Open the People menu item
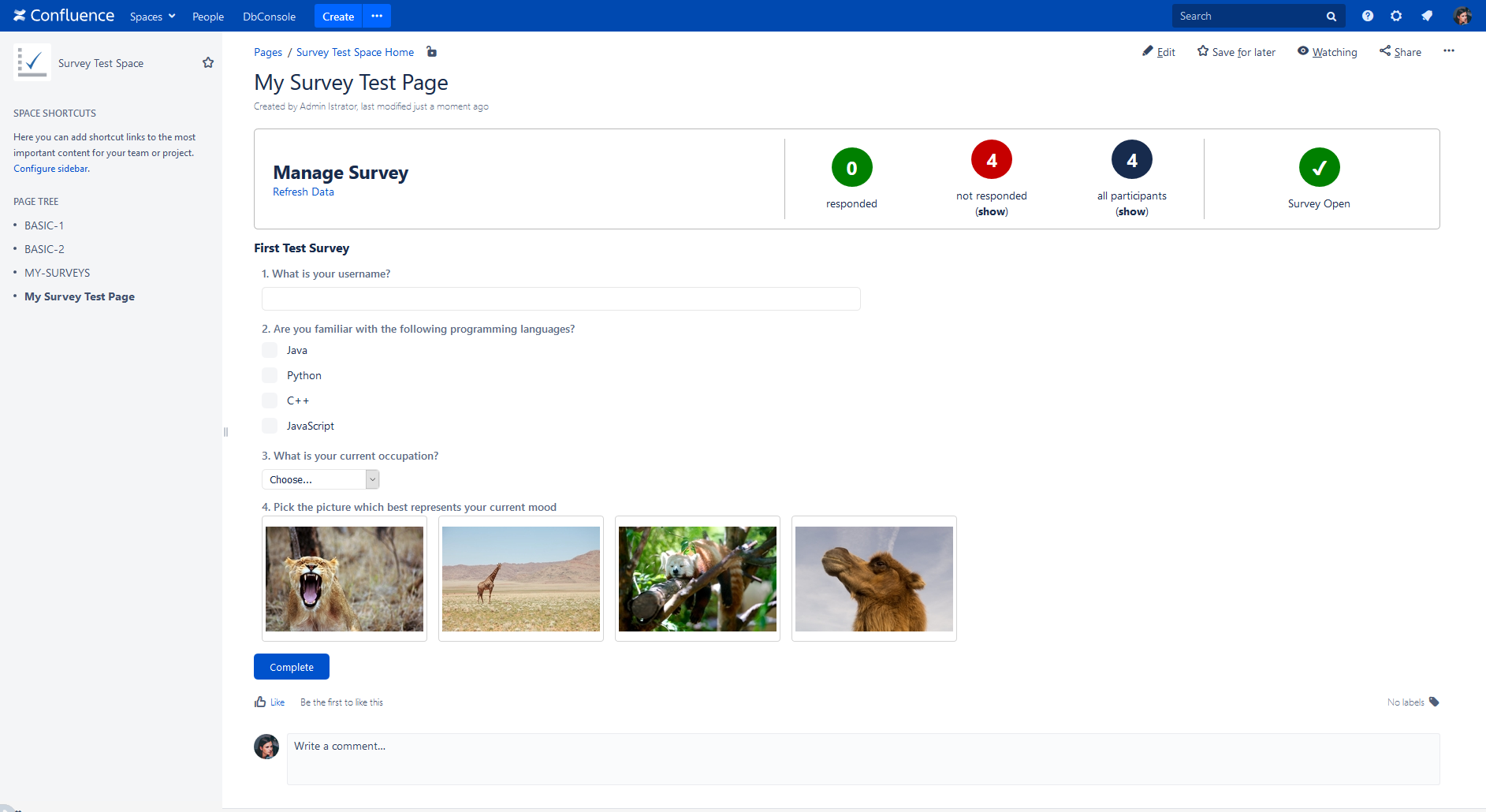 [x=208, y=17]
